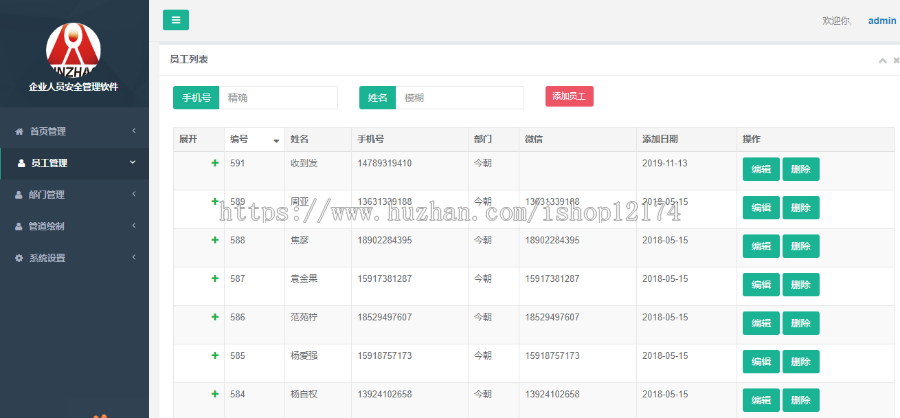Click 编辑 for employee 589
The image size is (900, 418).
(761, 208)
